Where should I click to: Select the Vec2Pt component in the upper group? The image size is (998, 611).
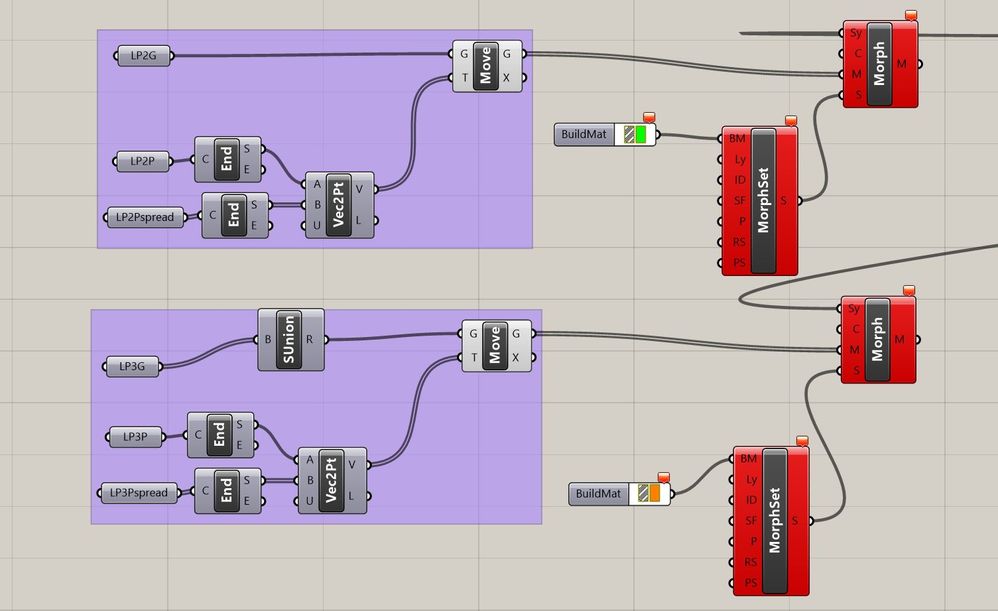pos(338,204)
